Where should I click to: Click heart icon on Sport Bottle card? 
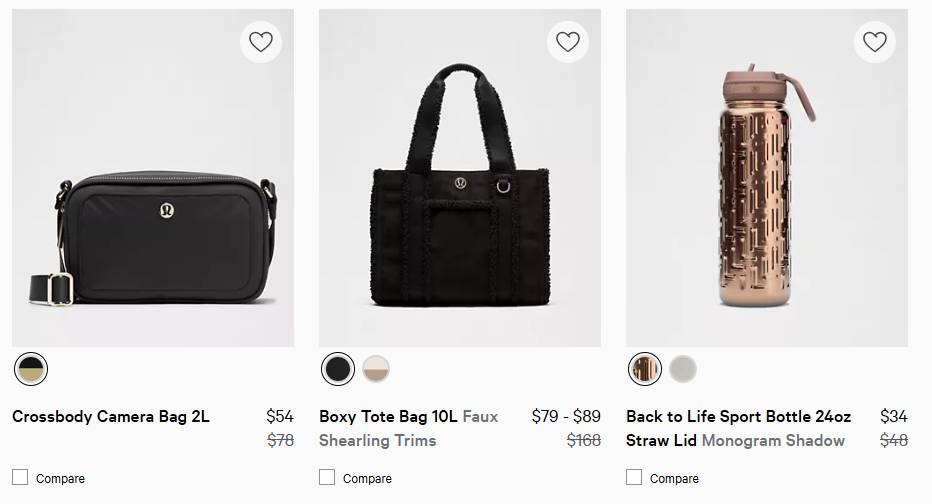(875, 42)
